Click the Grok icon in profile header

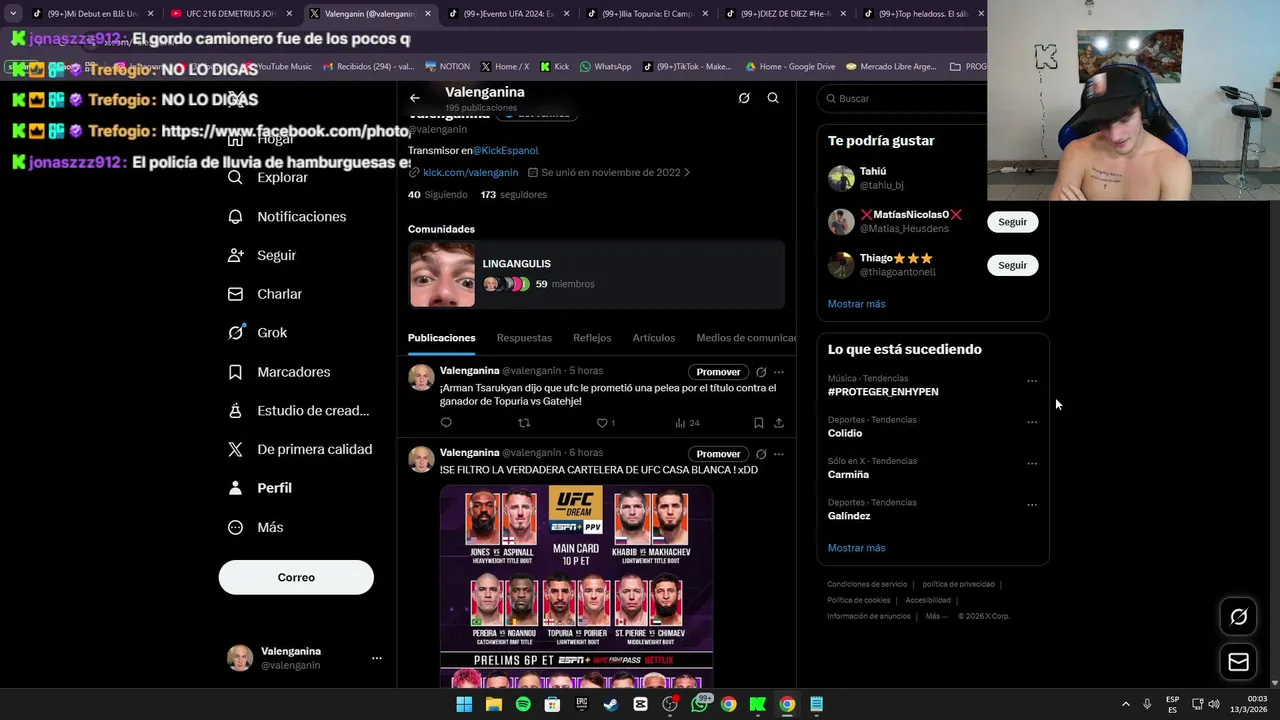click(744, 98)
